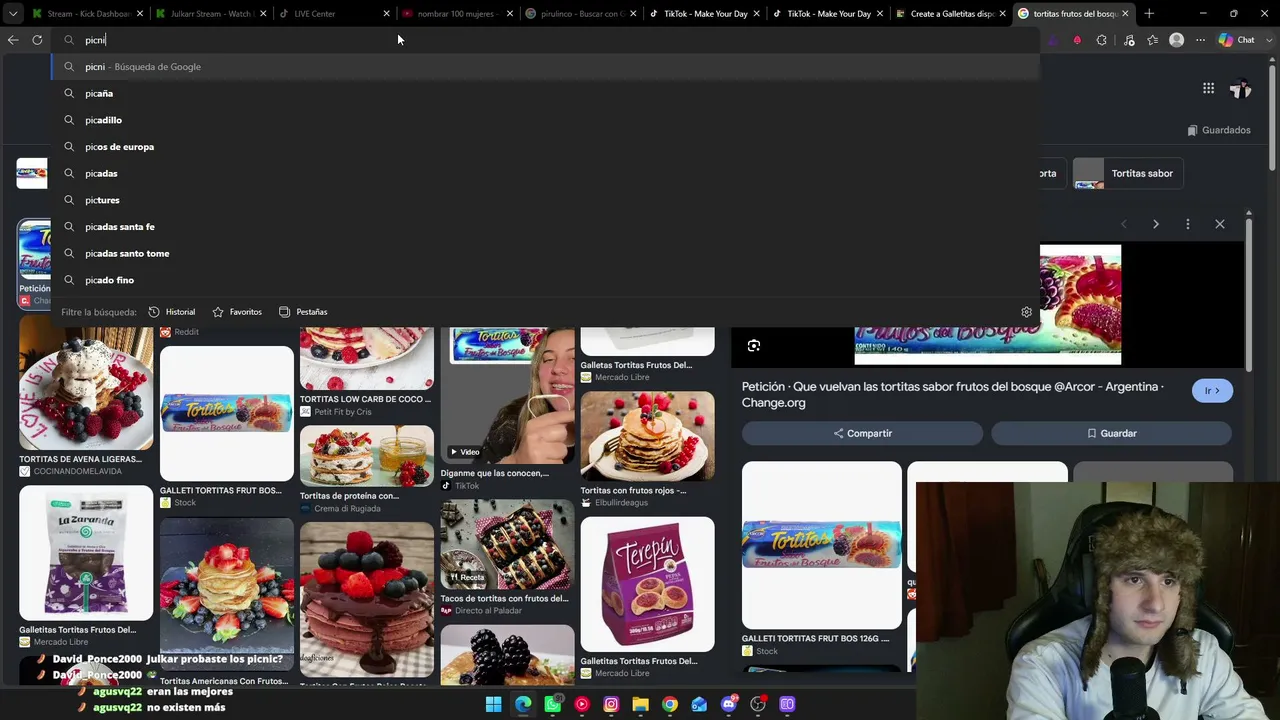Open the Guardados saved items link

[1219, 130]
